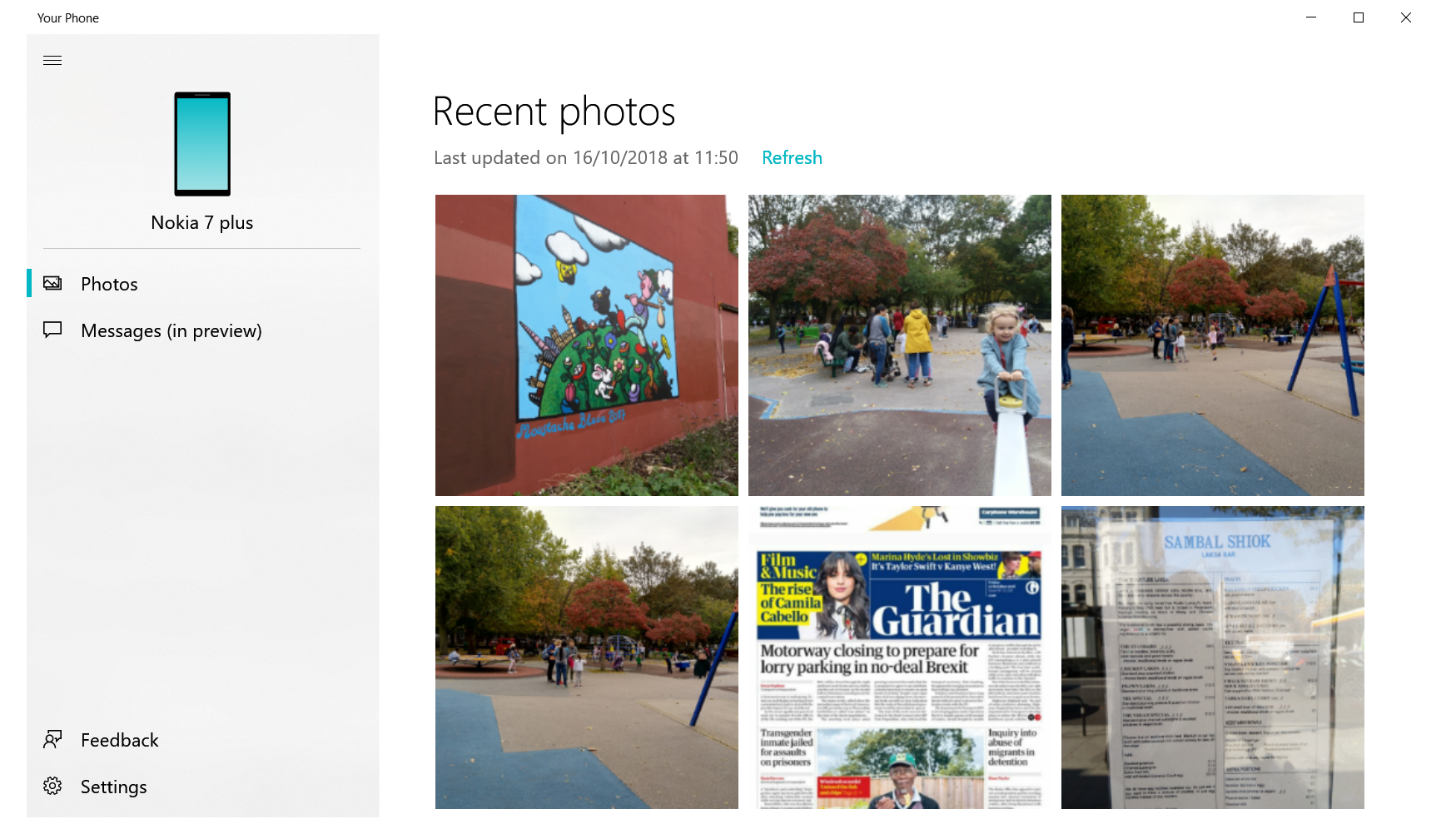Click the Feedback person icon
1456x819 pixels.
click(x=52, y=739)
